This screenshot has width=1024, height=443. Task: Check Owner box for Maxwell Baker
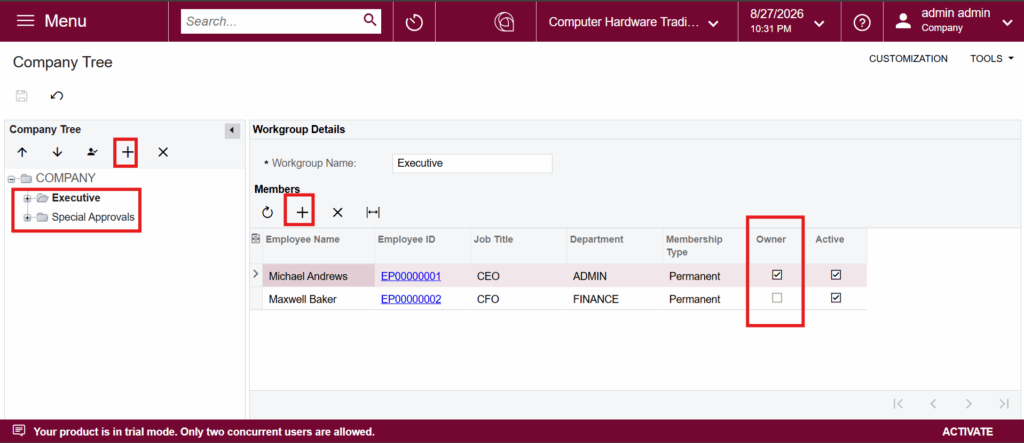776,298
